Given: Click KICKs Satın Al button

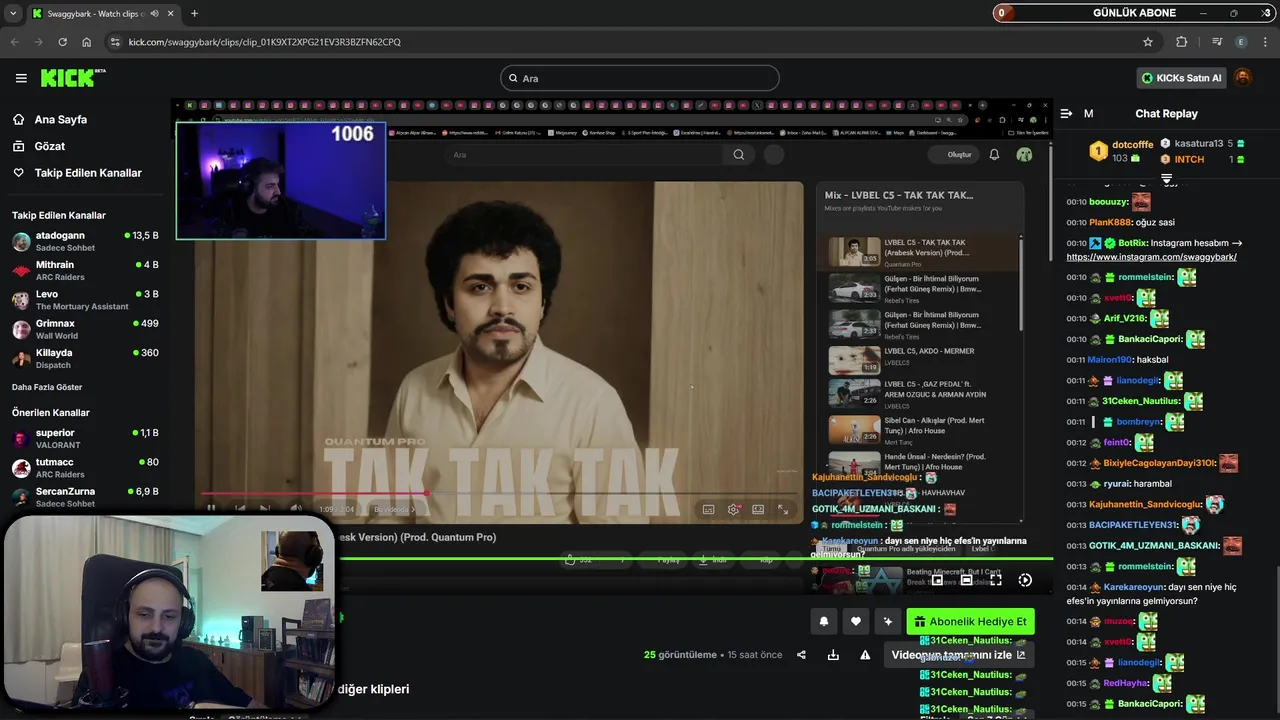Looking at the screenshot, I should 1182,78.
